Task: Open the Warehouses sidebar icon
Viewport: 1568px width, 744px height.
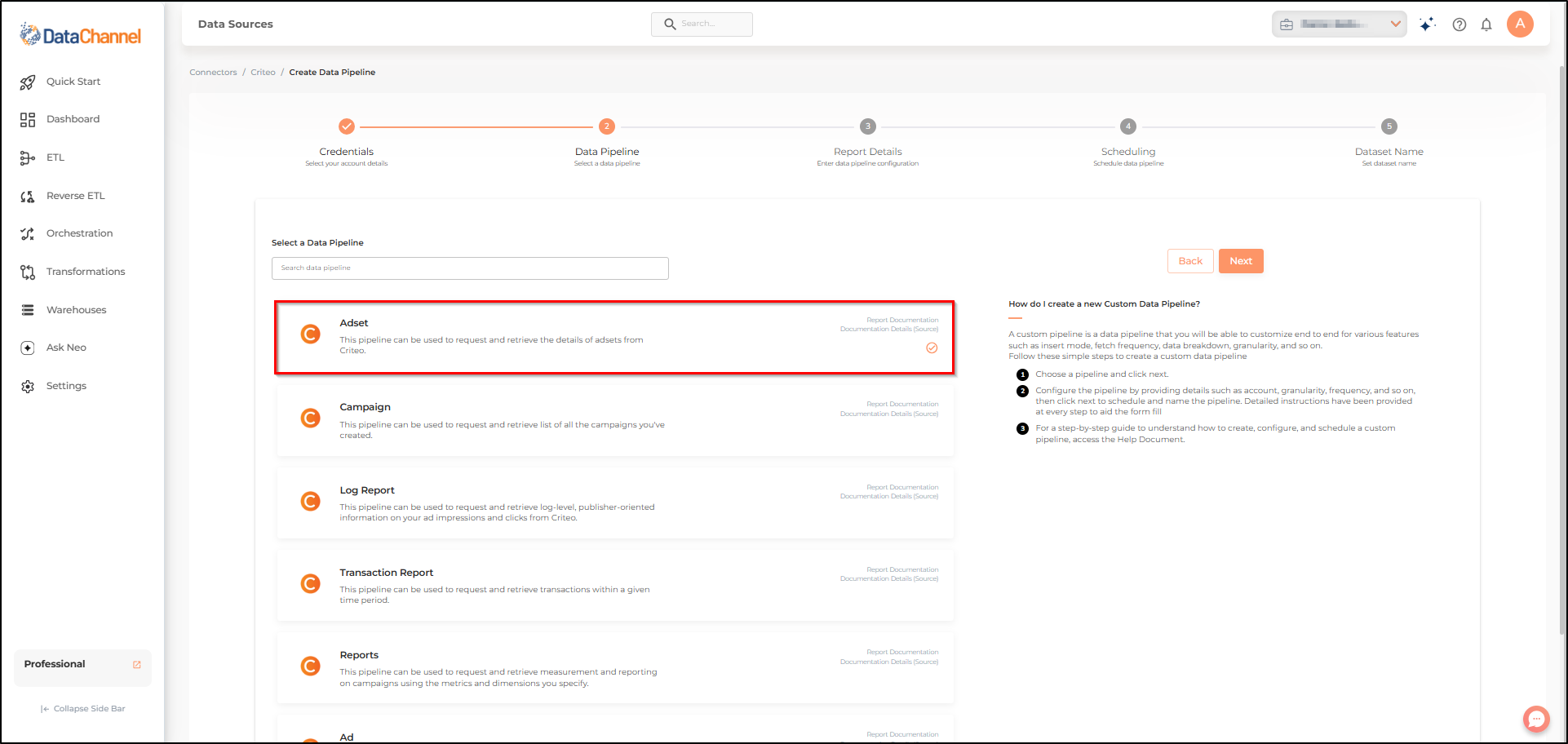Action: tap(28, 310)
